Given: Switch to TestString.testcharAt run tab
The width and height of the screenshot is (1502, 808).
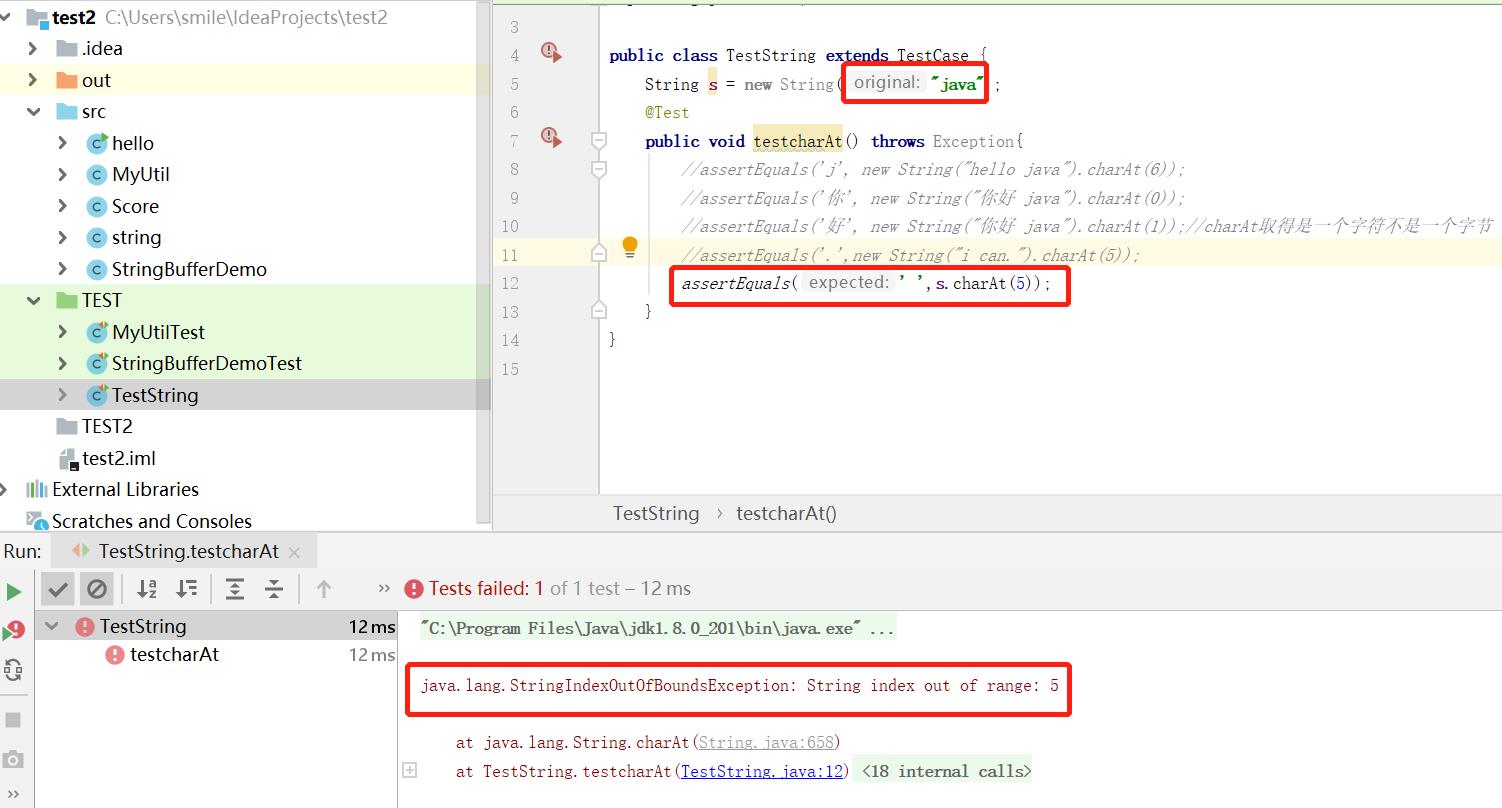Looking at the screenshot, I should (x=188, y=551).
